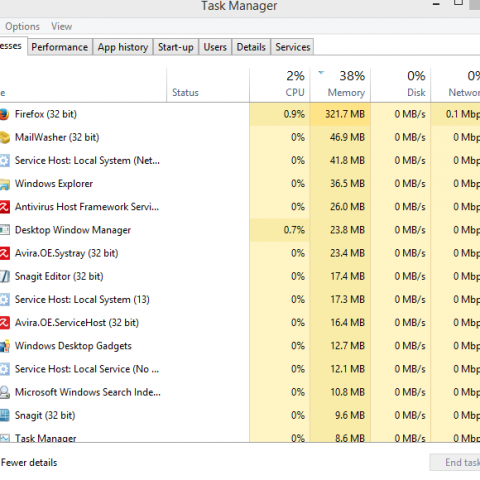Select the Desktop Window Manager process
480x480 pixels.
coord(240,230)
